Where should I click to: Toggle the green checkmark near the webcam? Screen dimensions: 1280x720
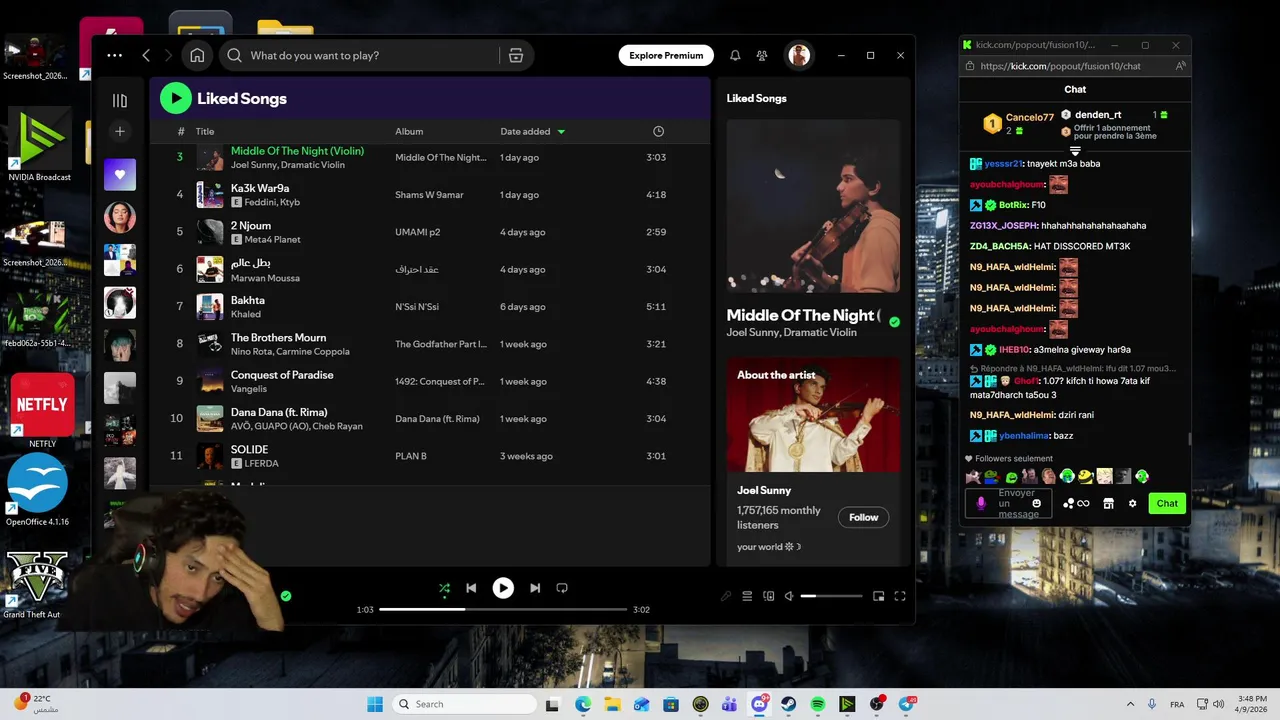(286, 596)
